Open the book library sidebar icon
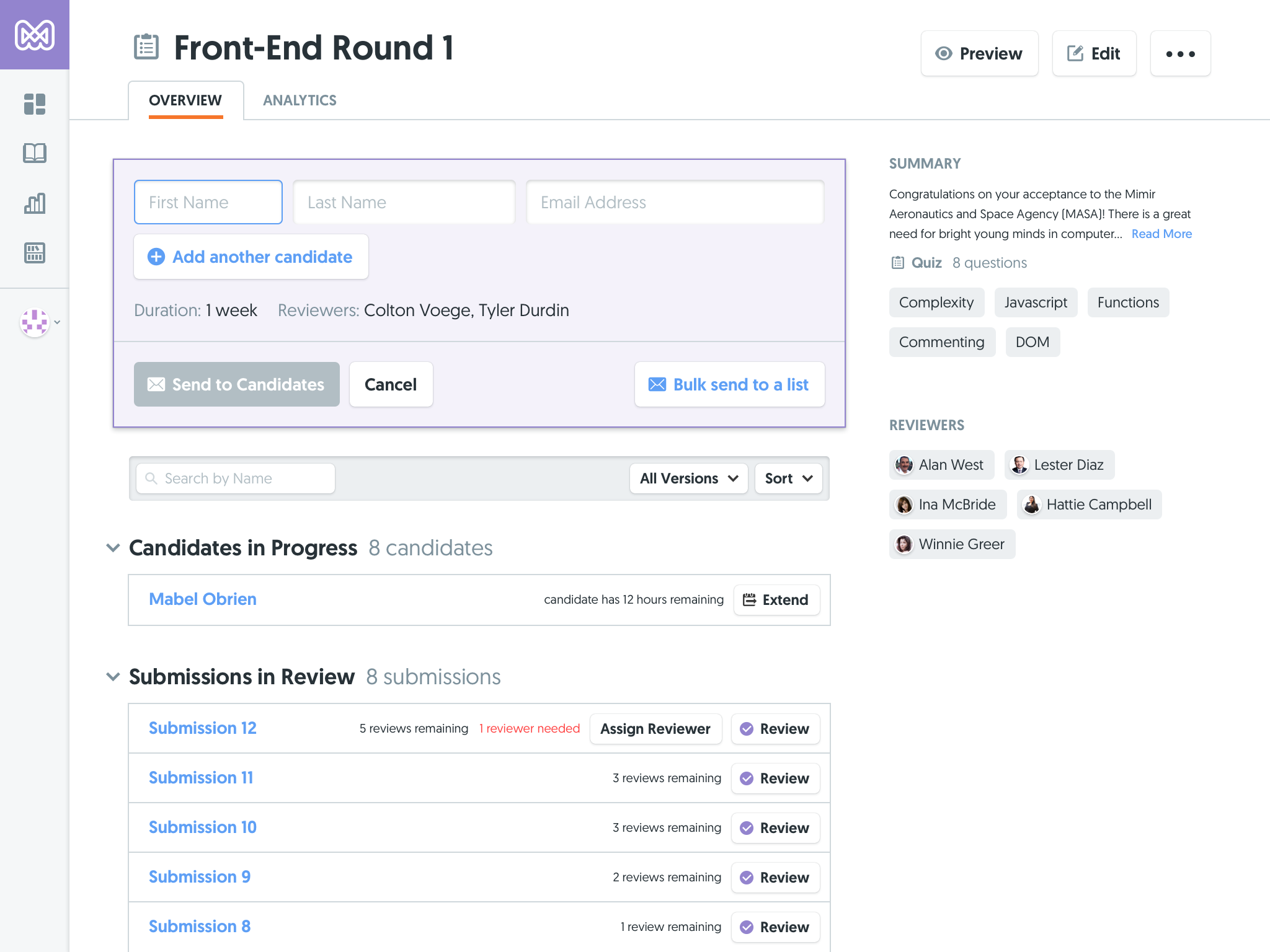This screenshot has height=952, width=1270. point(35,153)
